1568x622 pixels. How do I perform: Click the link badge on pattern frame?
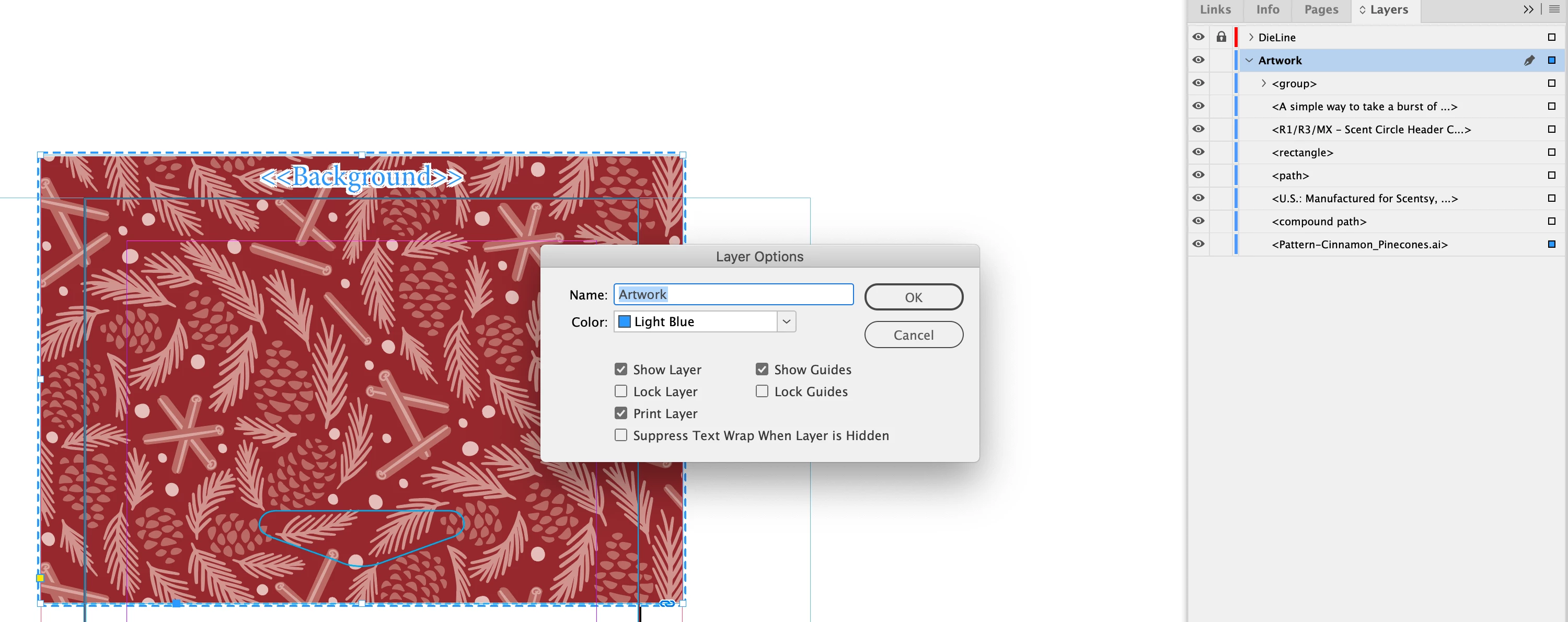[667, 603]
